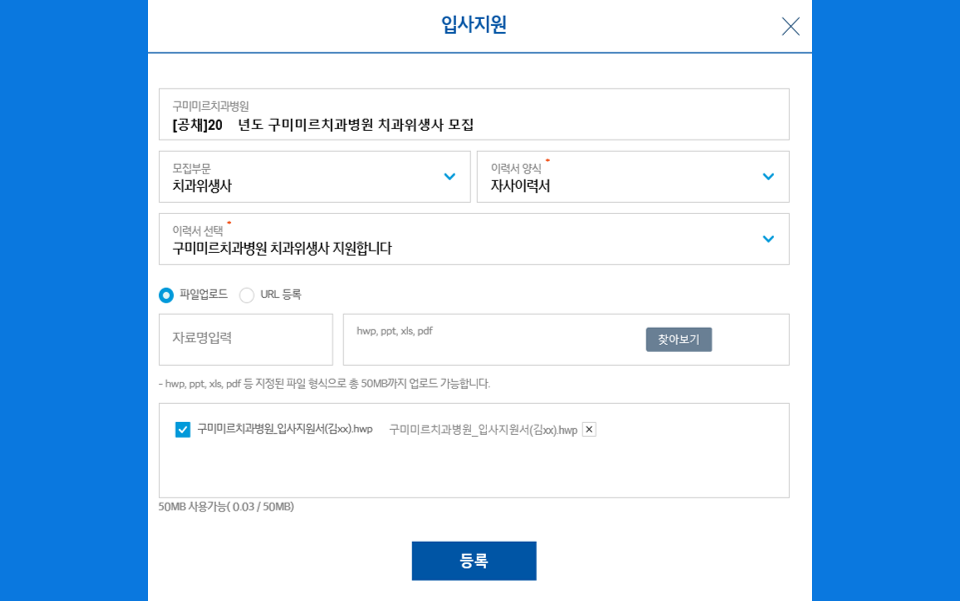Image resolution: width=960 pixels, height=601 pixels.
Task: Open the 이력서 양식 dropdown showing 자사이력서
Action: [620, 177]
